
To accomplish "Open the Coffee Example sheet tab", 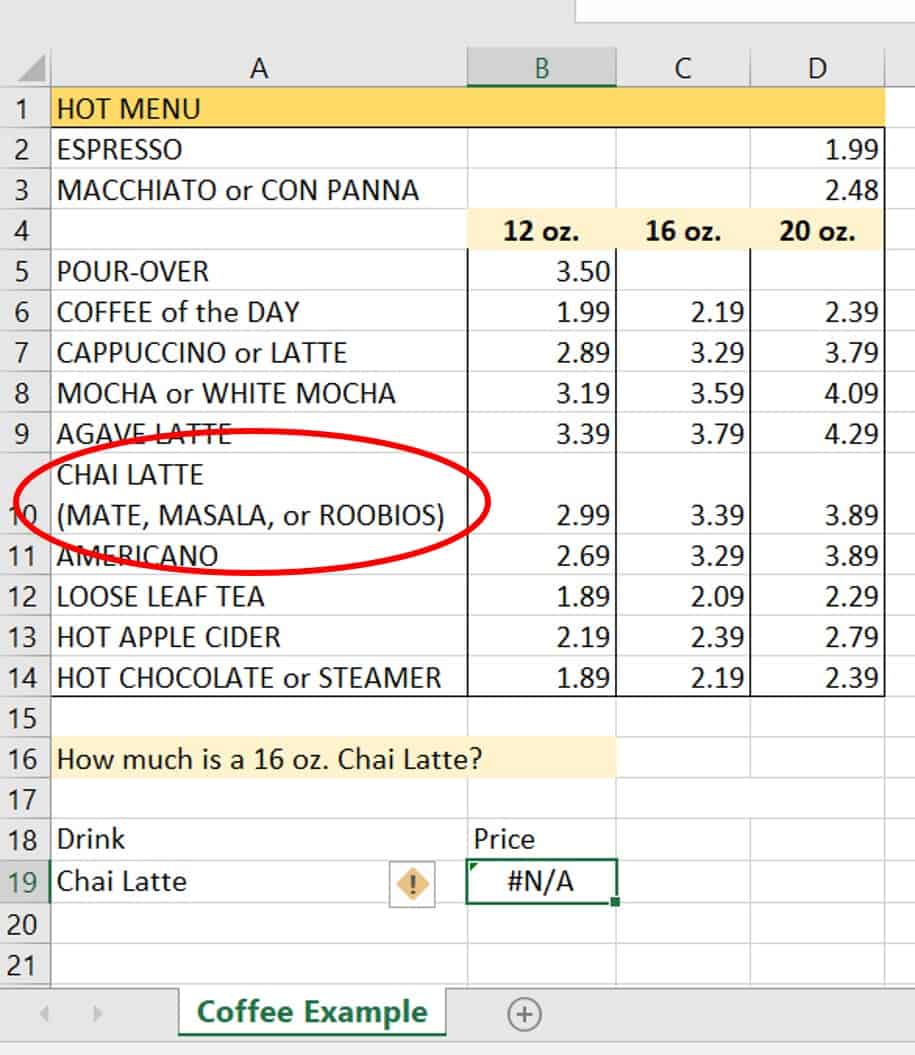I will click(312, 1012).
